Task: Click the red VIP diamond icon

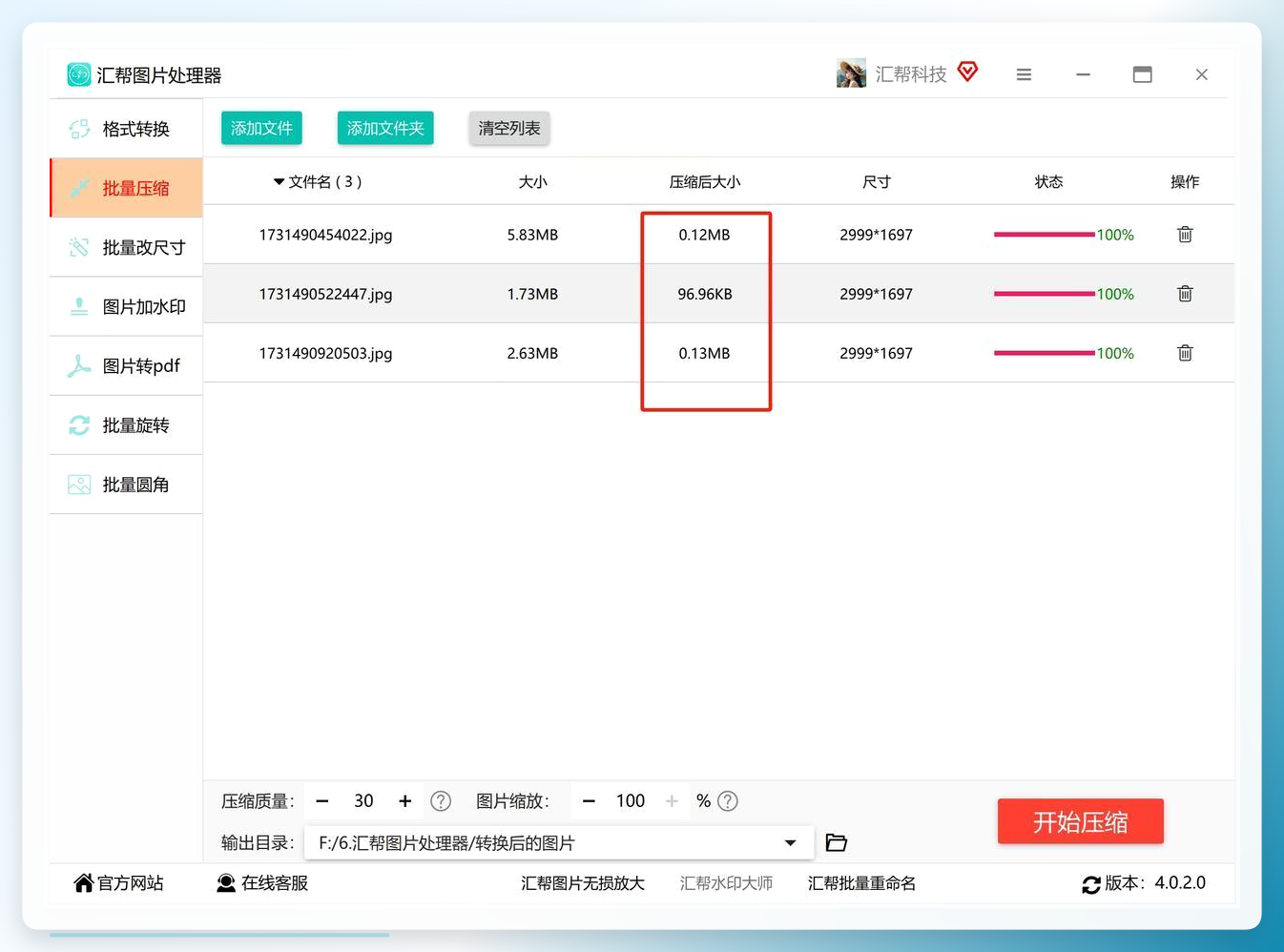Action: (x=968, y=72)
